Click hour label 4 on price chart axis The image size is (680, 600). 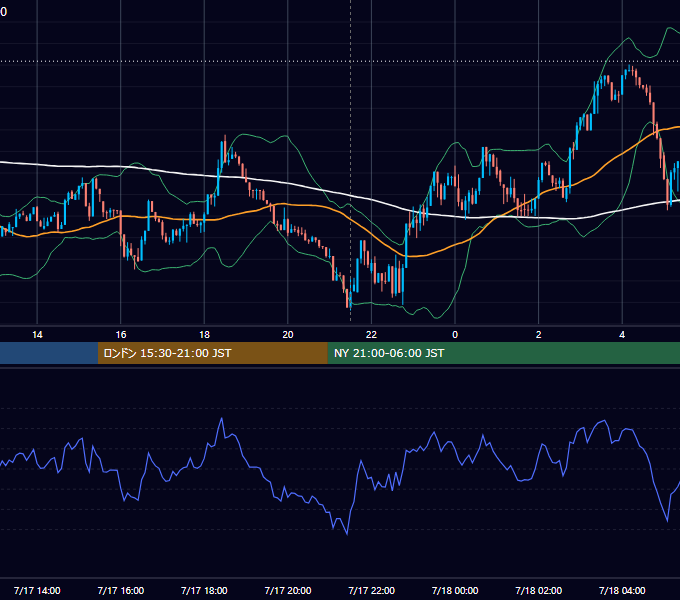[x=622, y=335]
